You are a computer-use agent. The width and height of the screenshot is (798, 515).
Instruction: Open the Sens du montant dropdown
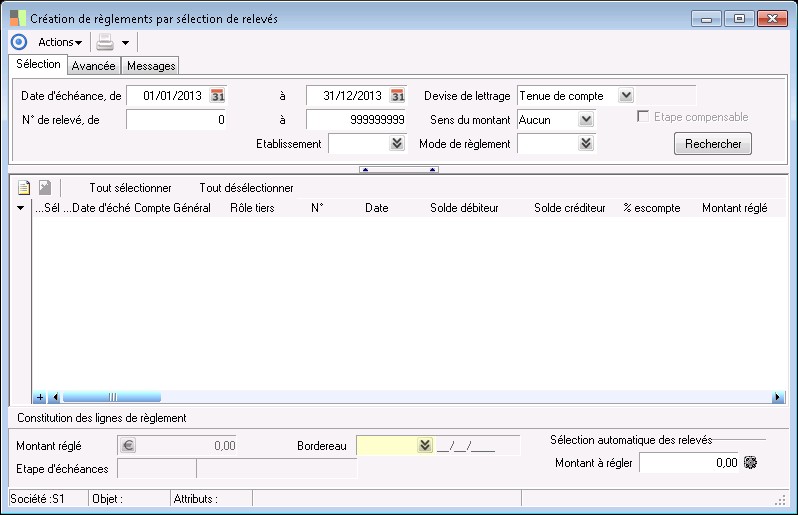586,120
